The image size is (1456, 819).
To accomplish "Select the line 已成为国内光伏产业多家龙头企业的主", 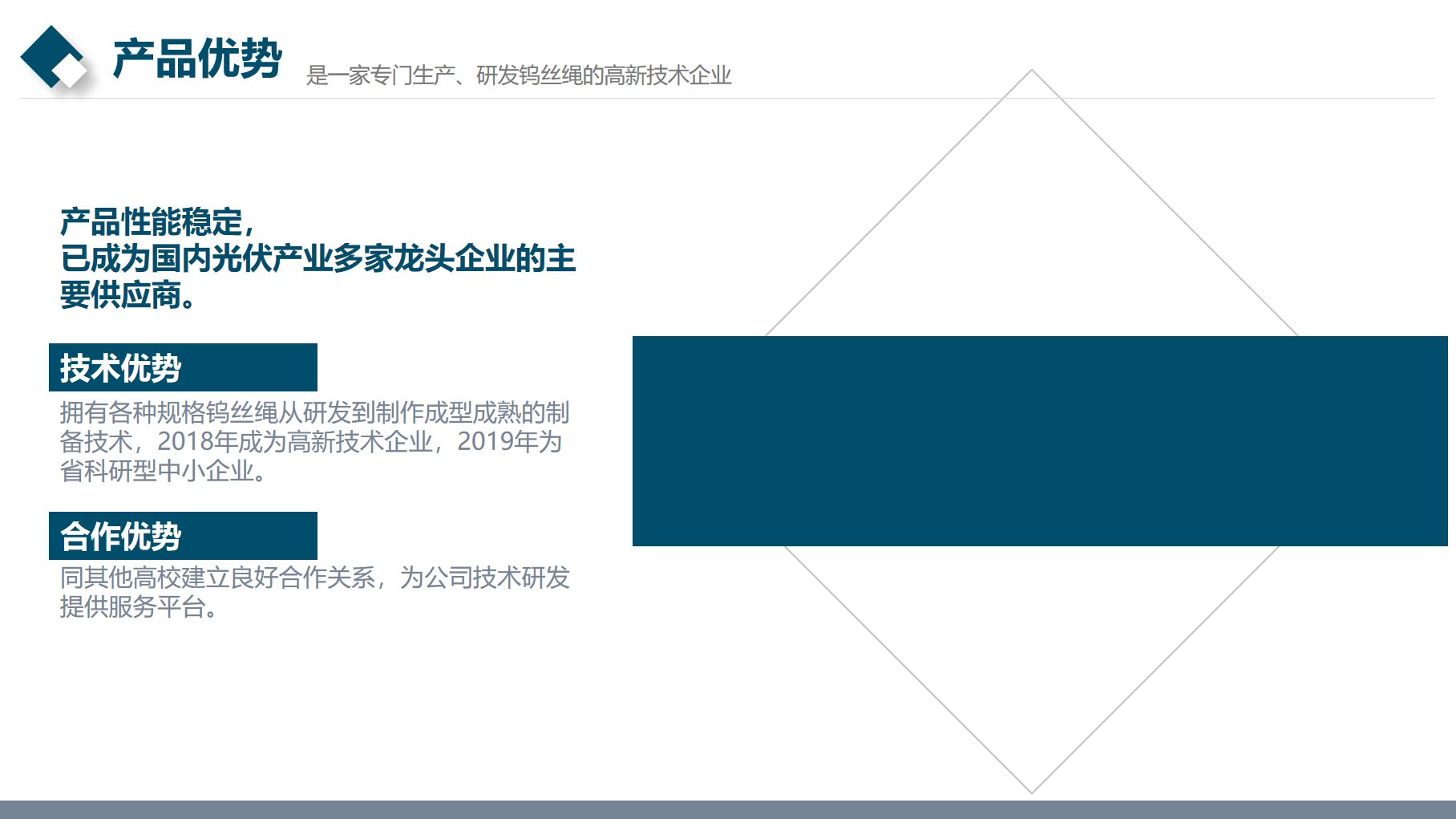I will pos(317,258).
